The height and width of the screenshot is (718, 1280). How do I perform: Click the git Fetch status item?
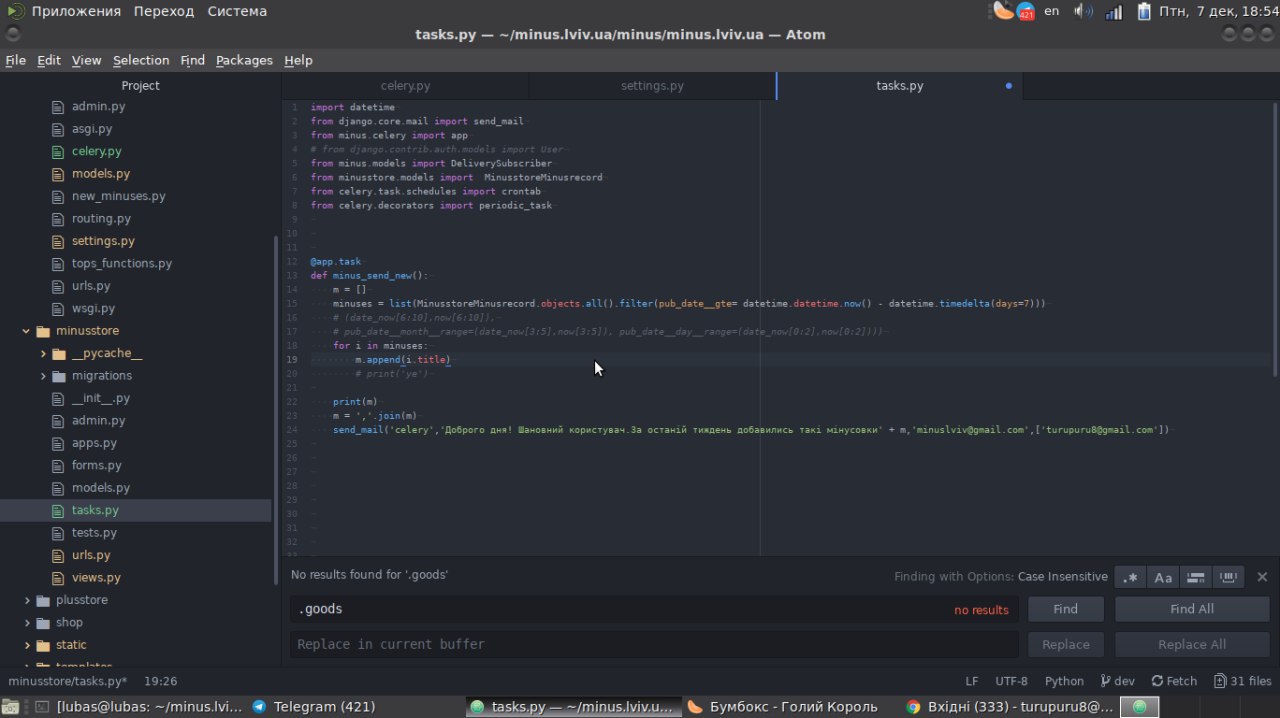coord(1174,681)
